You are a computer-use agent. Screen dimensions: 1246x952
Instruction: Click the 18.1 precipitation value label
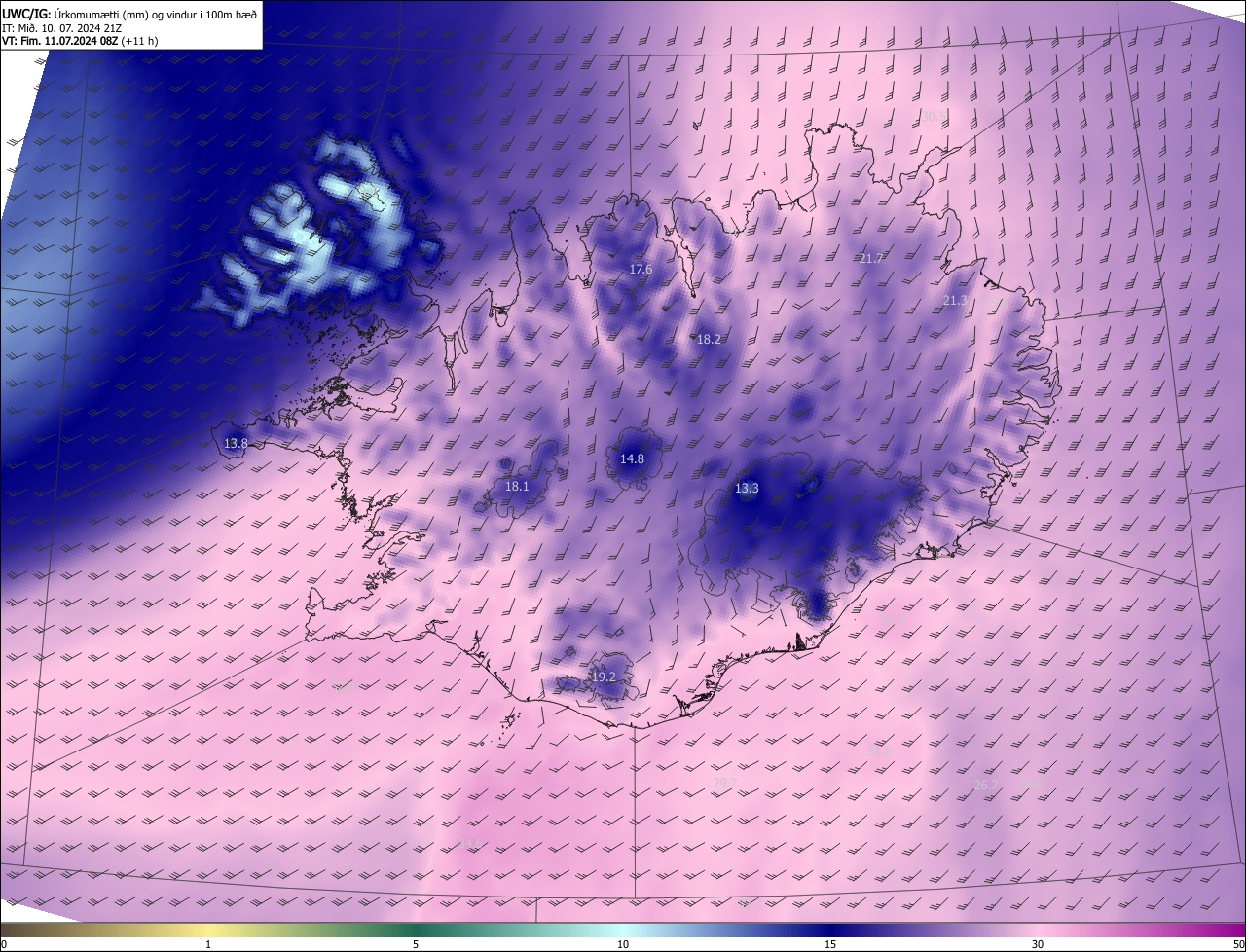tap(517, 487)
